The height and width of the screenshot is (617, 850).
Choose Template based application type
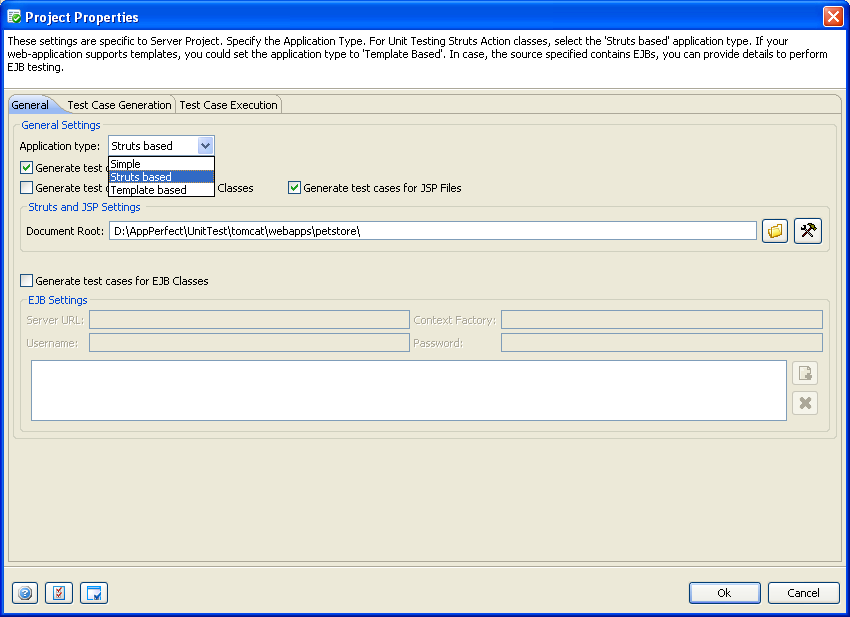click(x=162, y=190)
